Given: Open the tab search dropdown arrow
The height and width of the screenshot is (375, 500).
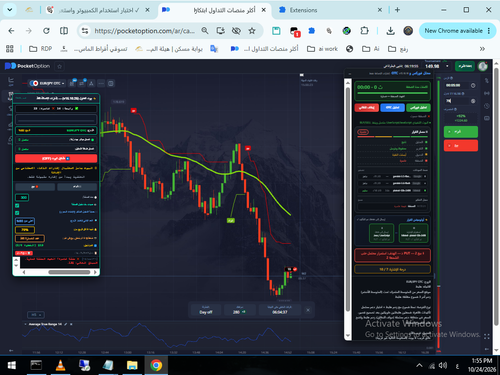Looking at the screenshot, I should point(10,10).
